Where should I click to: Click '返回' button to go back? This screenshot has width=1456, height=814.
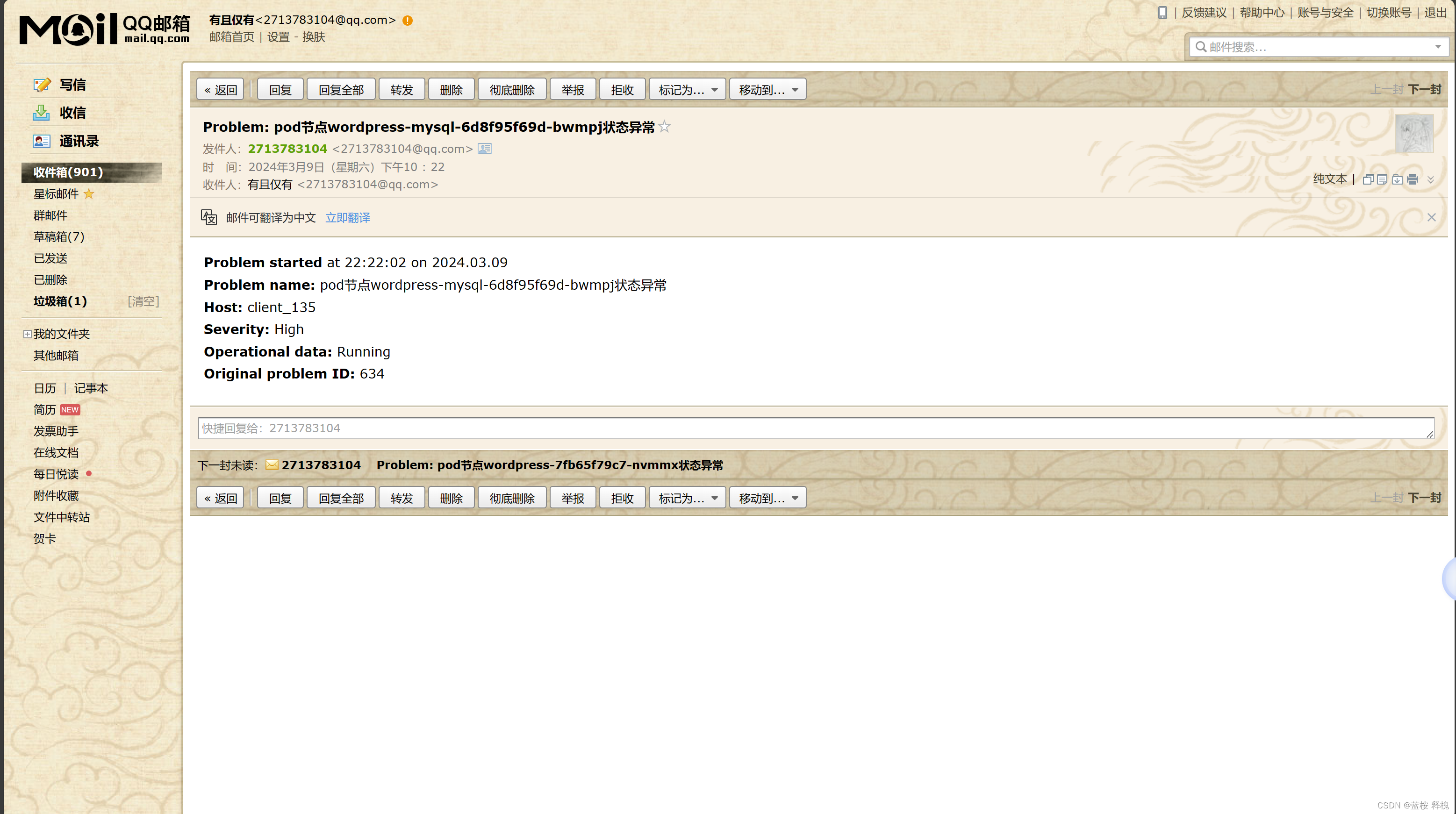pos(221,89)
